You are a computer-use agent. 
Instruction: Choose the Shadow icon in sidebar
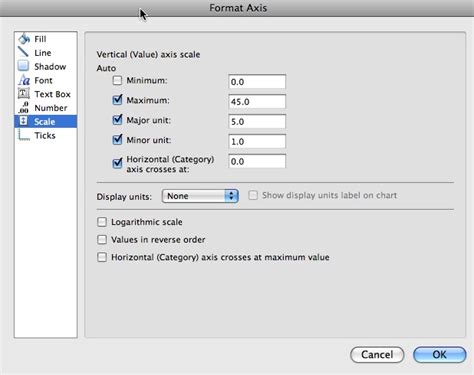23,66
